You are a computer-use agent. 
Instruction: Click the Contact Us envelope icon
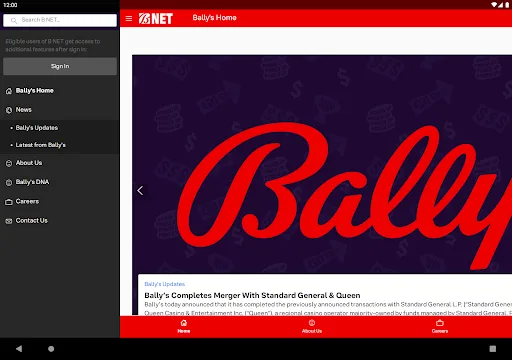tap(9, 221)
